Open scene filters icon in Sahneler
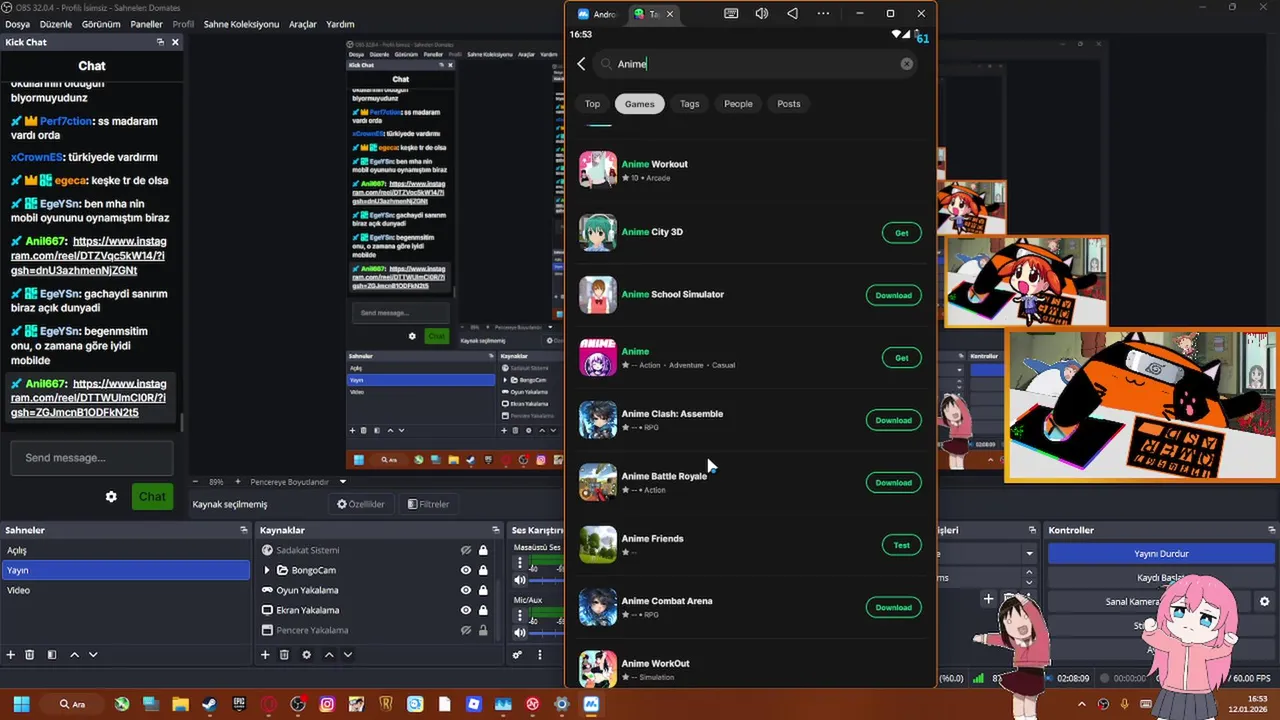This screenshot has width=1280, height=720. [x=52, y=655]
